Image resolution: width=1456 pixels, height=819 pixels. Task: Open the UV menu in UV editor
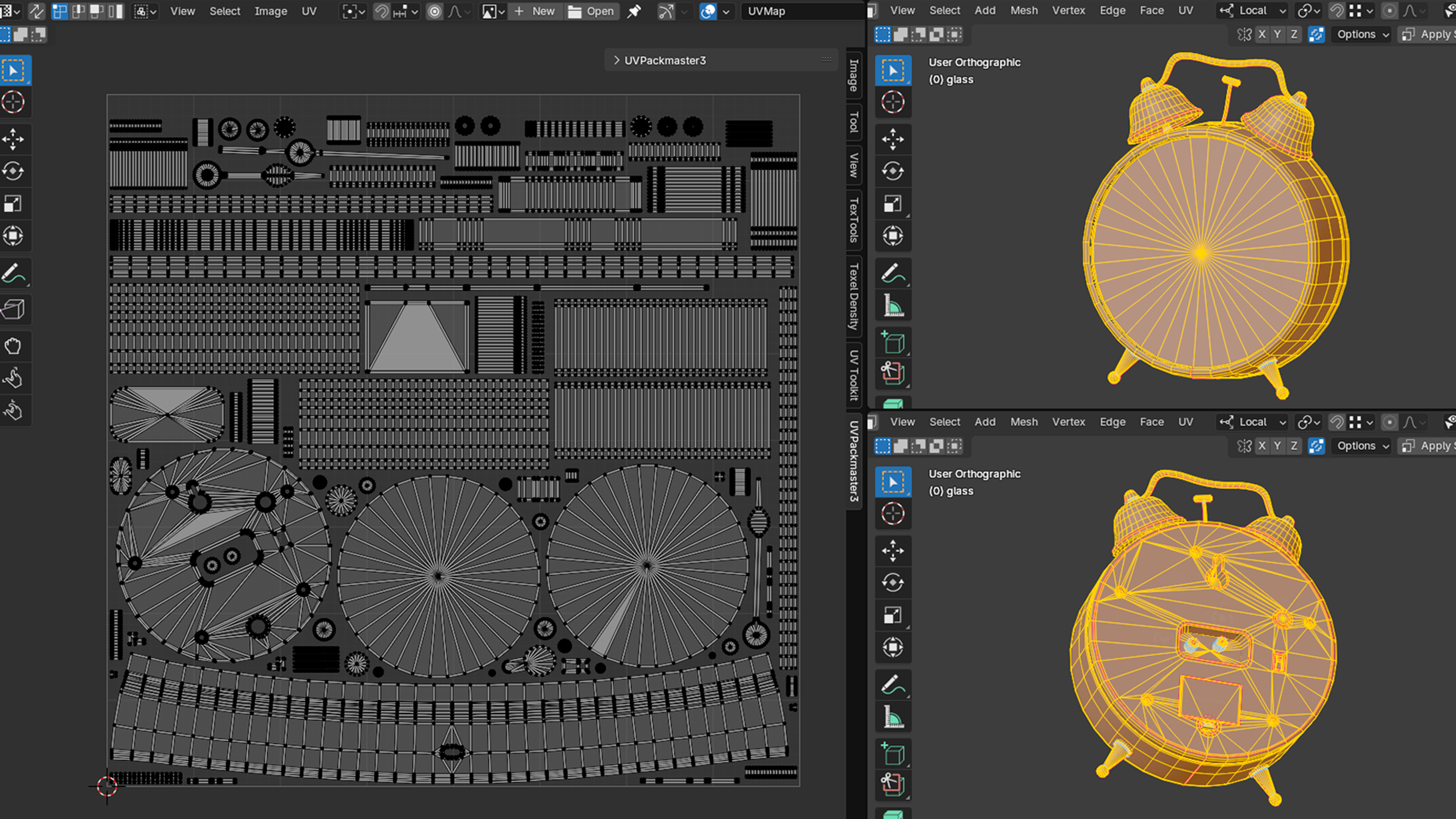pyautogui.click(x=309, y=11)
